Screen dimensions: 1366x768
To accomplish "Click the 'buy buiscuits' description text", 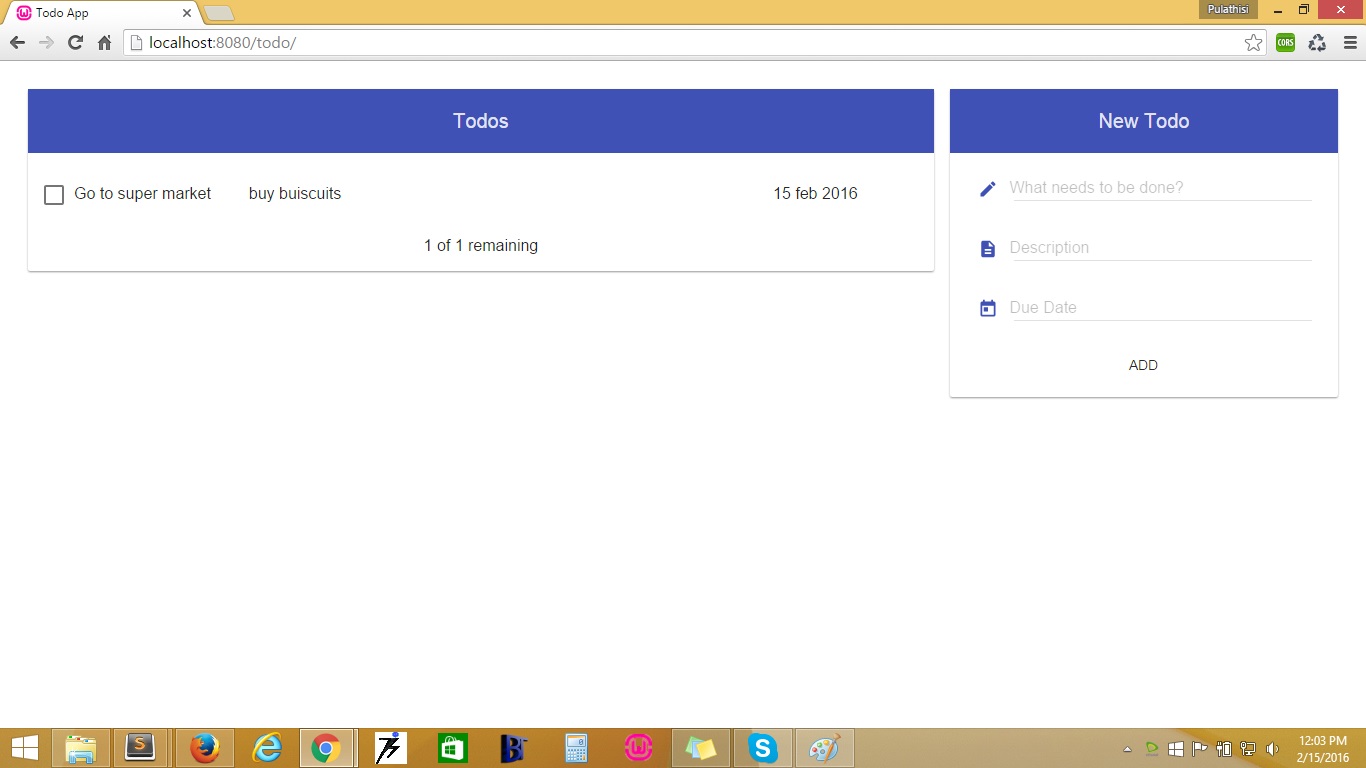I will pos(295,194).
